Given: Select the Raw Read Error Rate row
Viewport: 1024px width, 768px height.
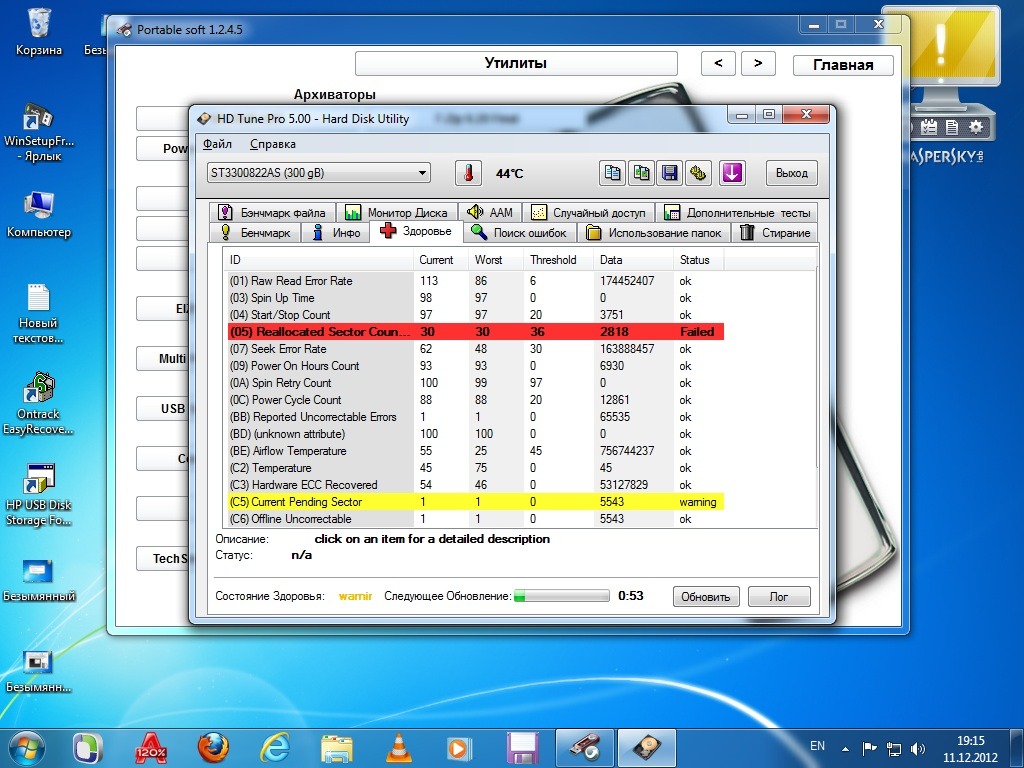Looking at the screenshot, I should [475, 281].
